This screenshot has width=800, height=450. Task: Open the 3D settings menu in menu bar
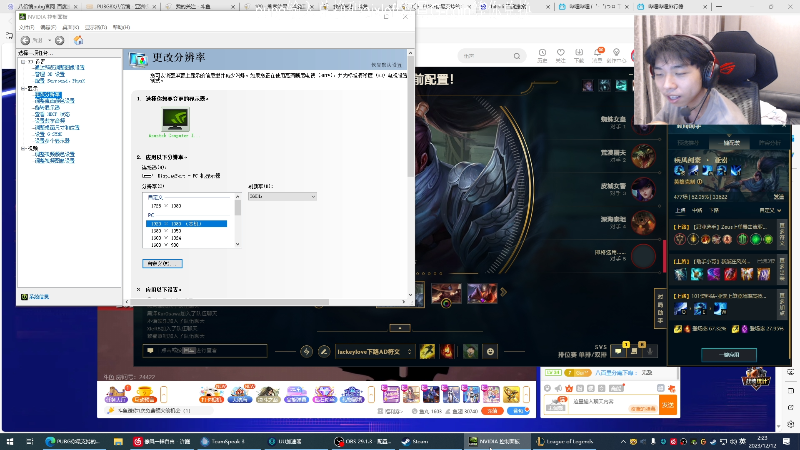pos(95,27)
